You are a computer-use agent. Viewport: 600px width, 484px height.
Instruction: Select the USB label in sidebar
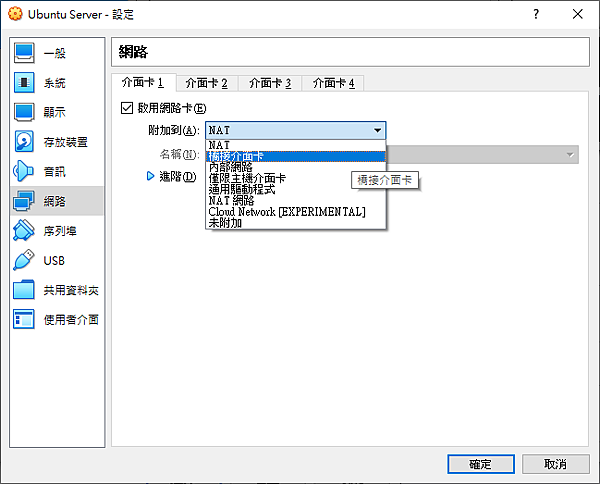point(54,261)
